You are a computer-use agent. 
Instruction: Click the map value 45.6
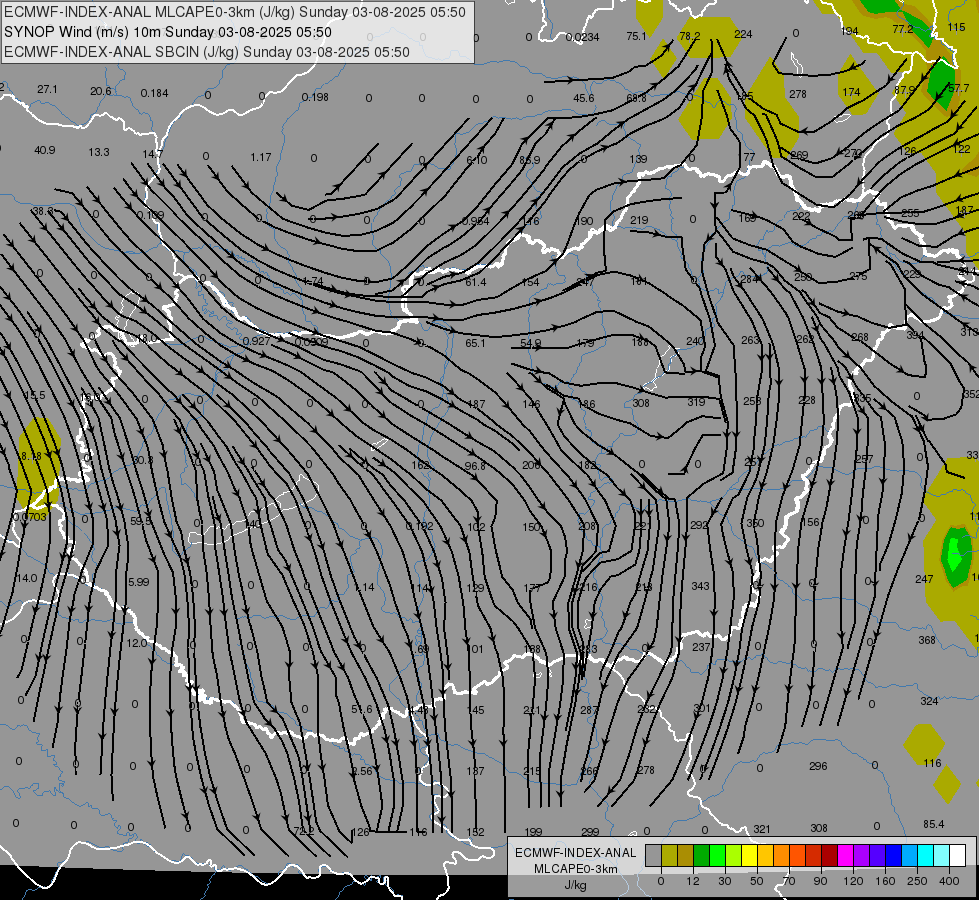tap(584, 98)
